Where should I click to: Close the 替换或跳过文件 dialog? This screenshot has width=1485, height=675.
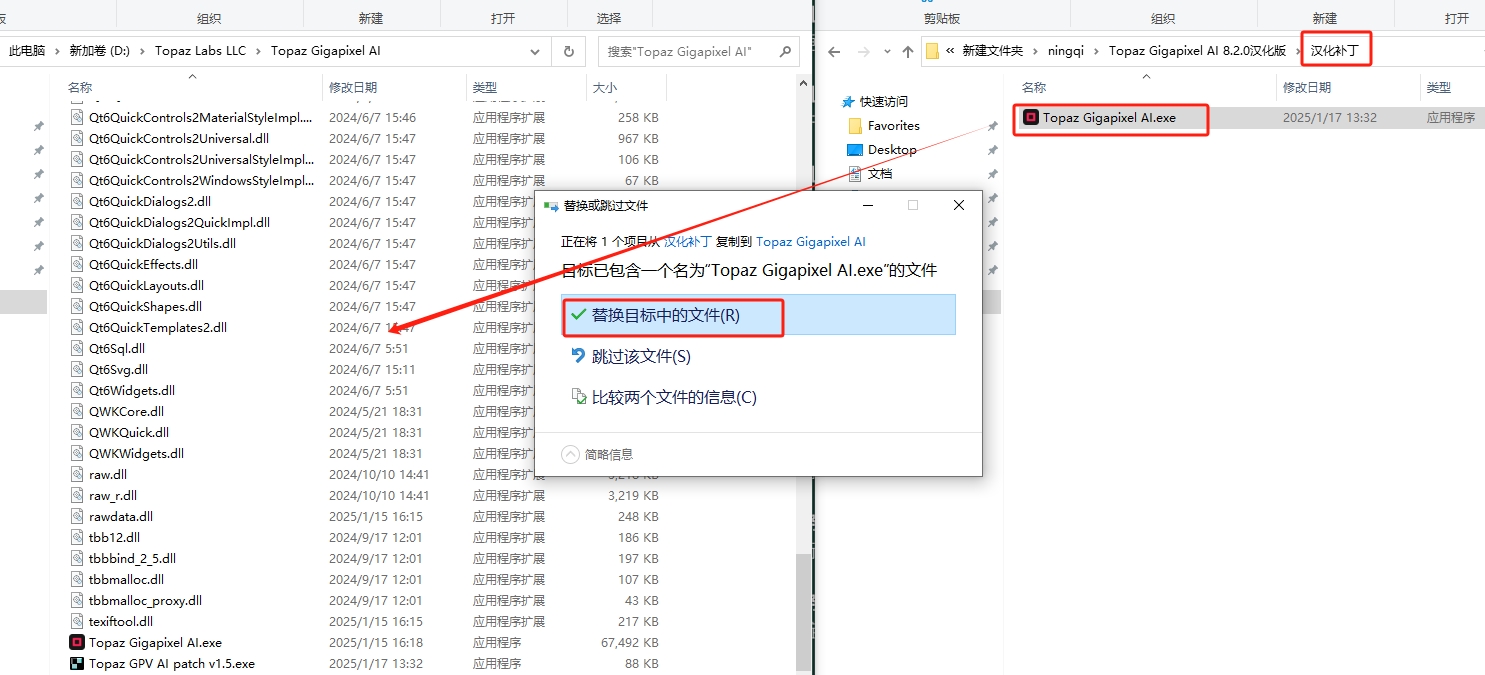click(959, 205)
